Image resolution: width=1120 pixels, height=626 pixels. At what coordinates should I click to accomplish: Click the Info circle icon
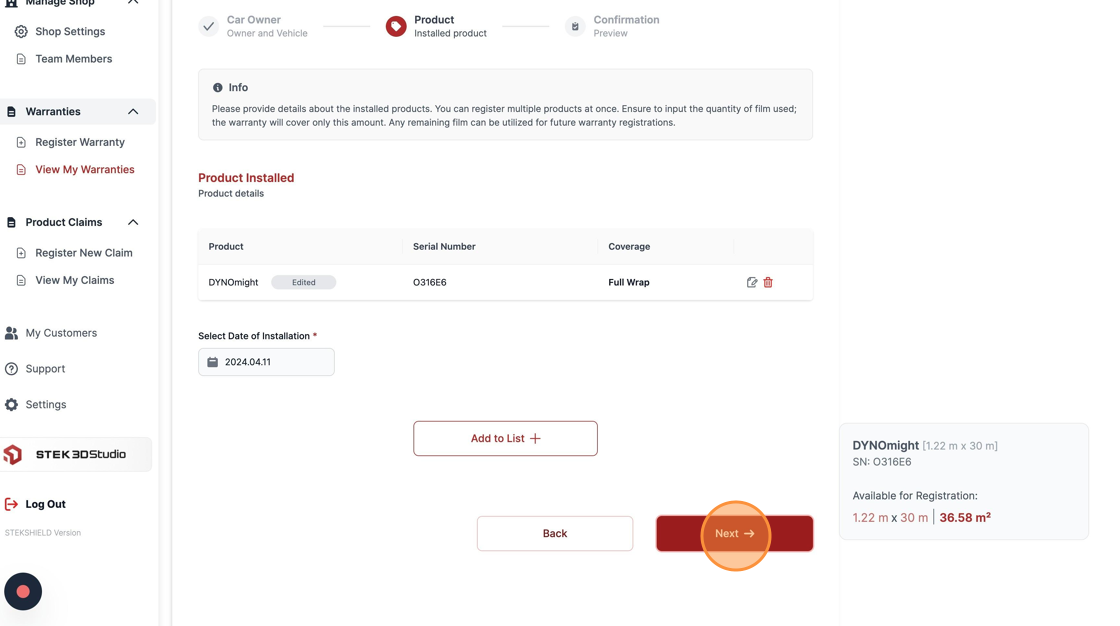(x=217, y=87)
